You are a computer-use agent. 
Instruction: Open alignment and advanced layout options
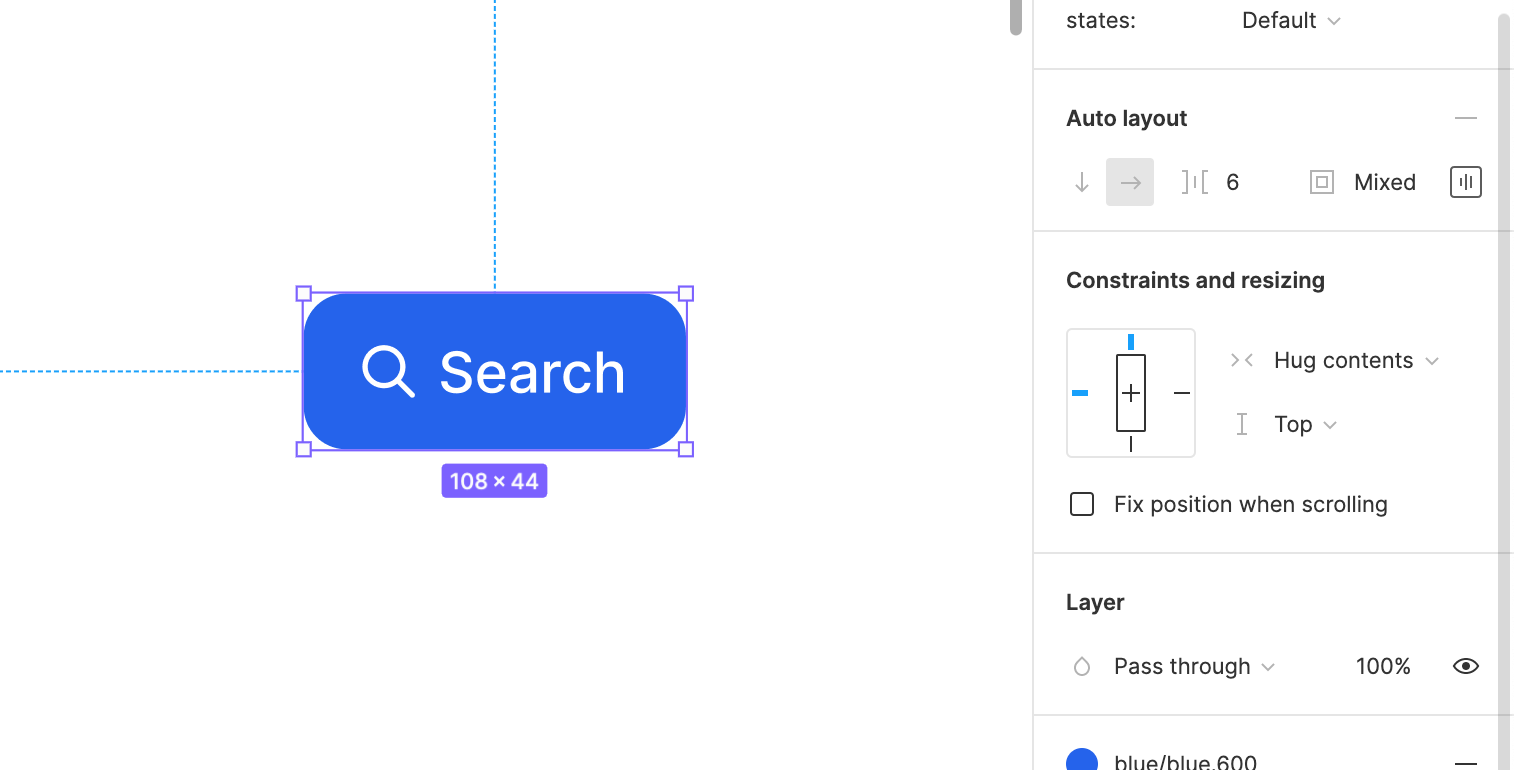click(1466, 182)
